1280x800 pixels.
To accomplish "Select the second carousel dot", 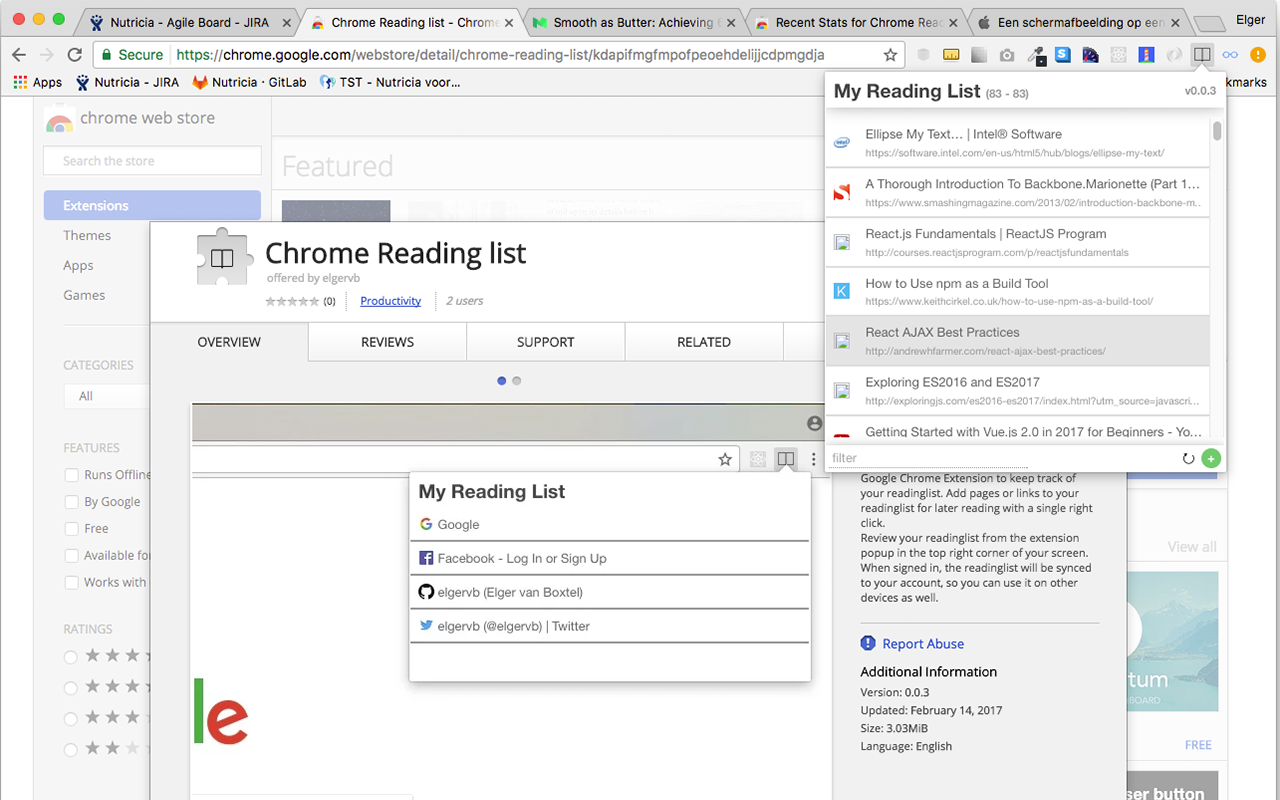I will pos(516,381).
